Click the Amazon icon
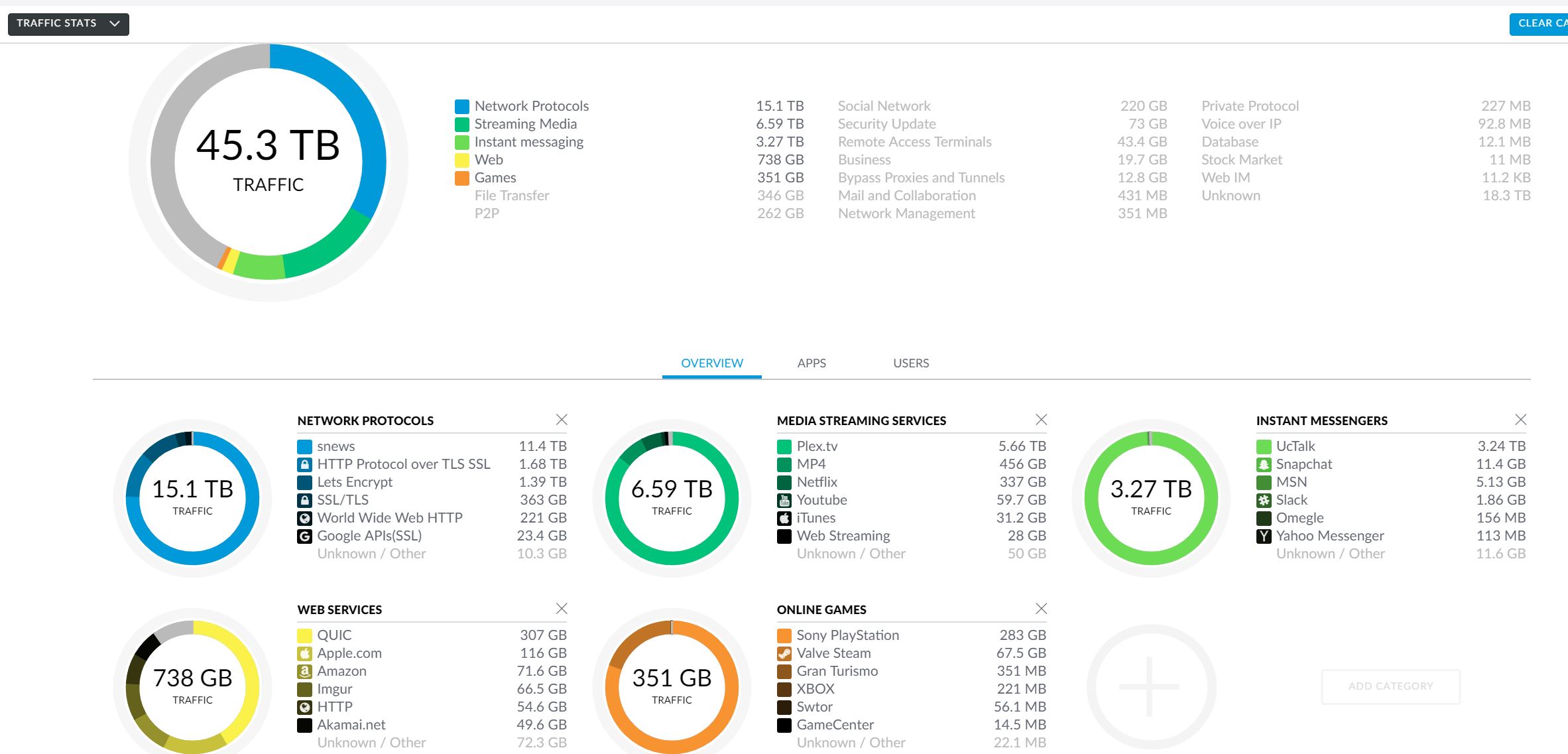This screenshot has height=754, width=1568. [x=304, y=671]
